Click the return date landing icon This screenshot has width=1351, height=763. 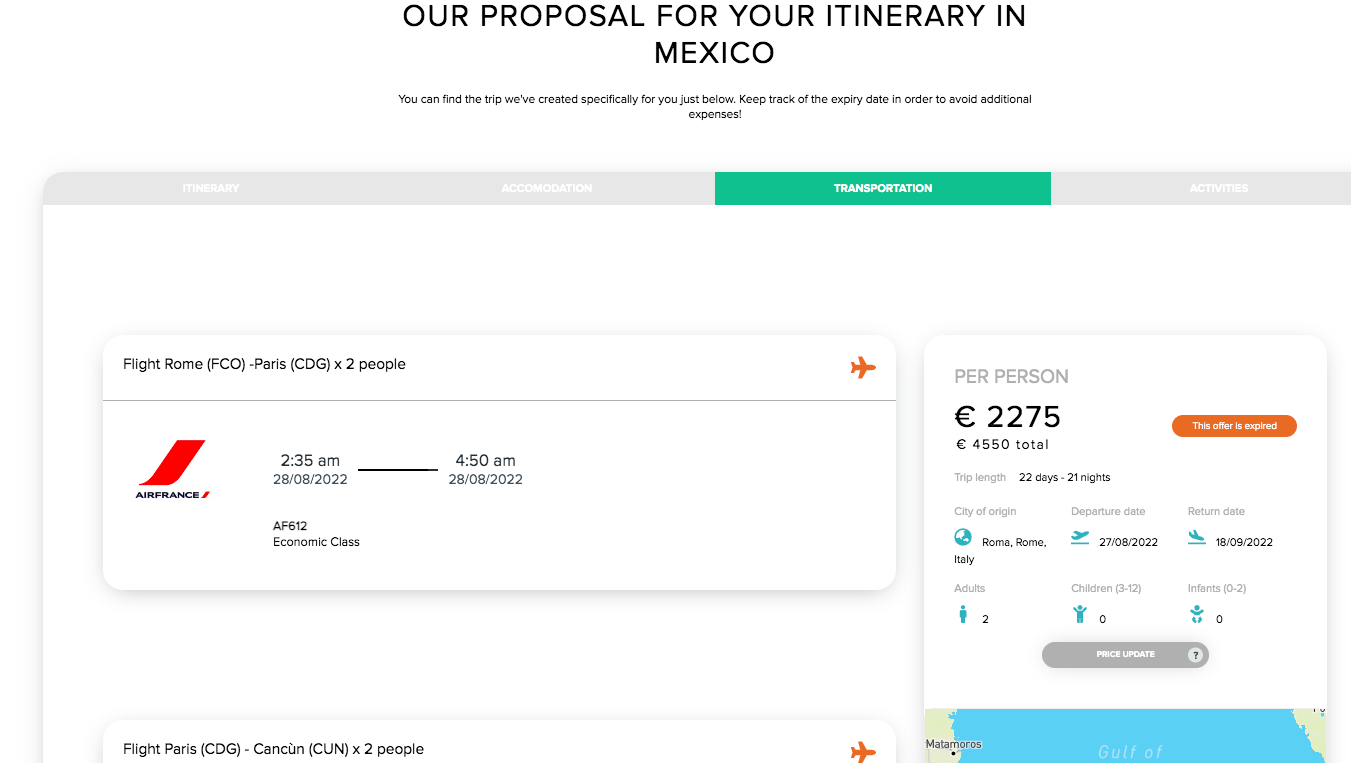[1197, 537]
